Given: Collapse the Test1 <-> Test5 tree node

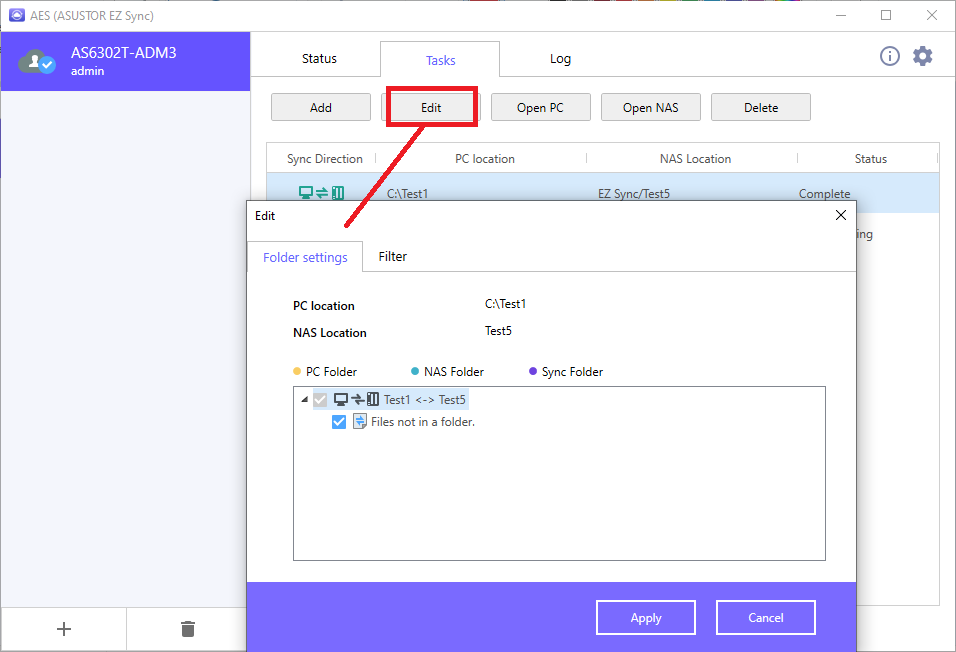Looking at the screenshot, I should tap(304, 399).
